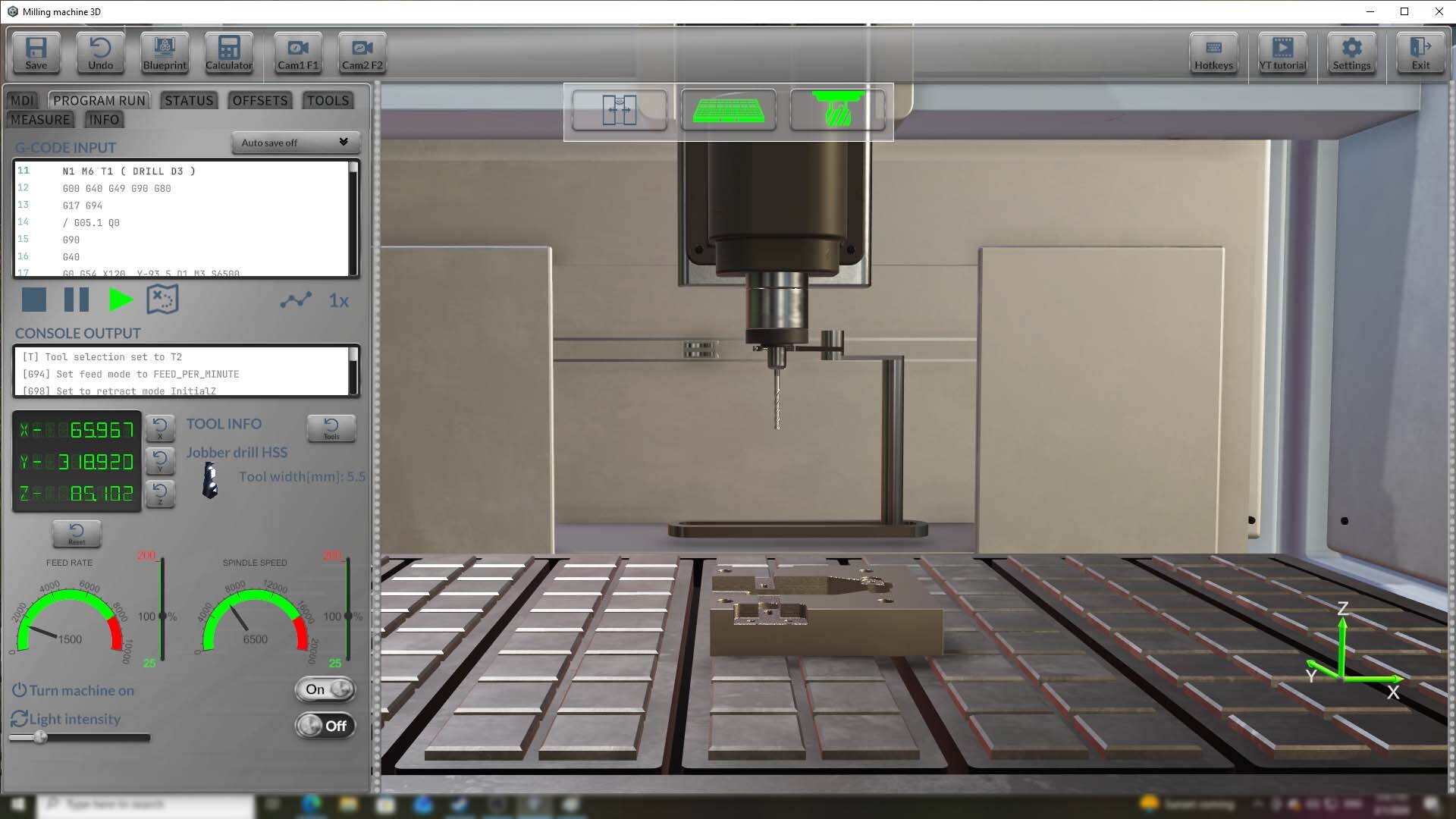Adjust the Light intensity slider

[x=41, y=737]
